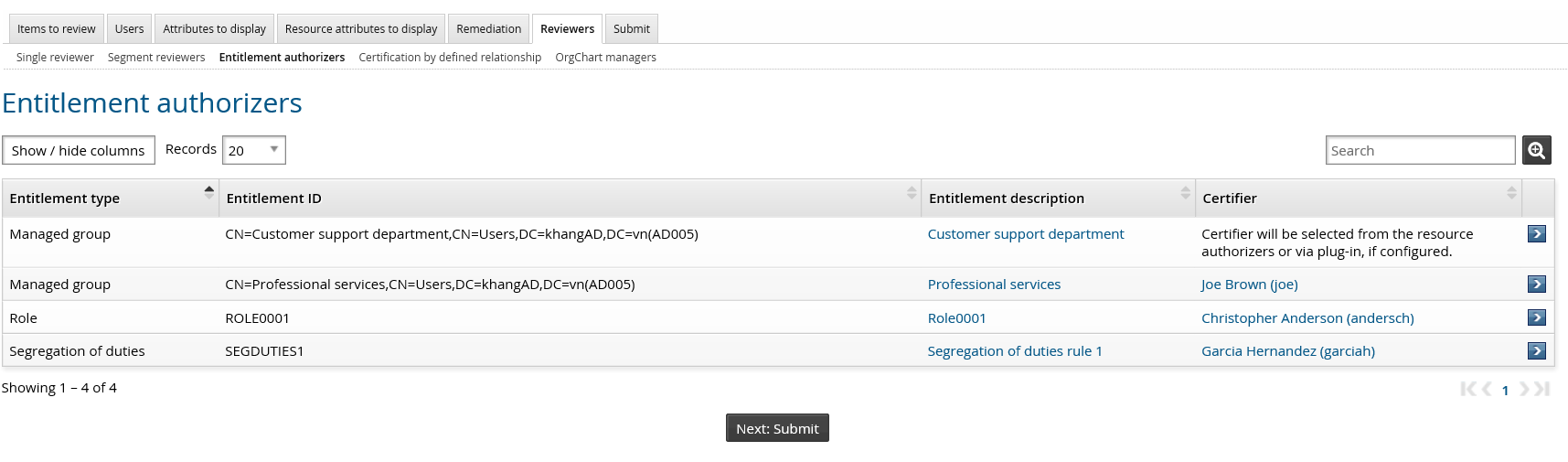Open the Items to review tab
Viewport: 1568px width, 462px height.
coord(56,29)
